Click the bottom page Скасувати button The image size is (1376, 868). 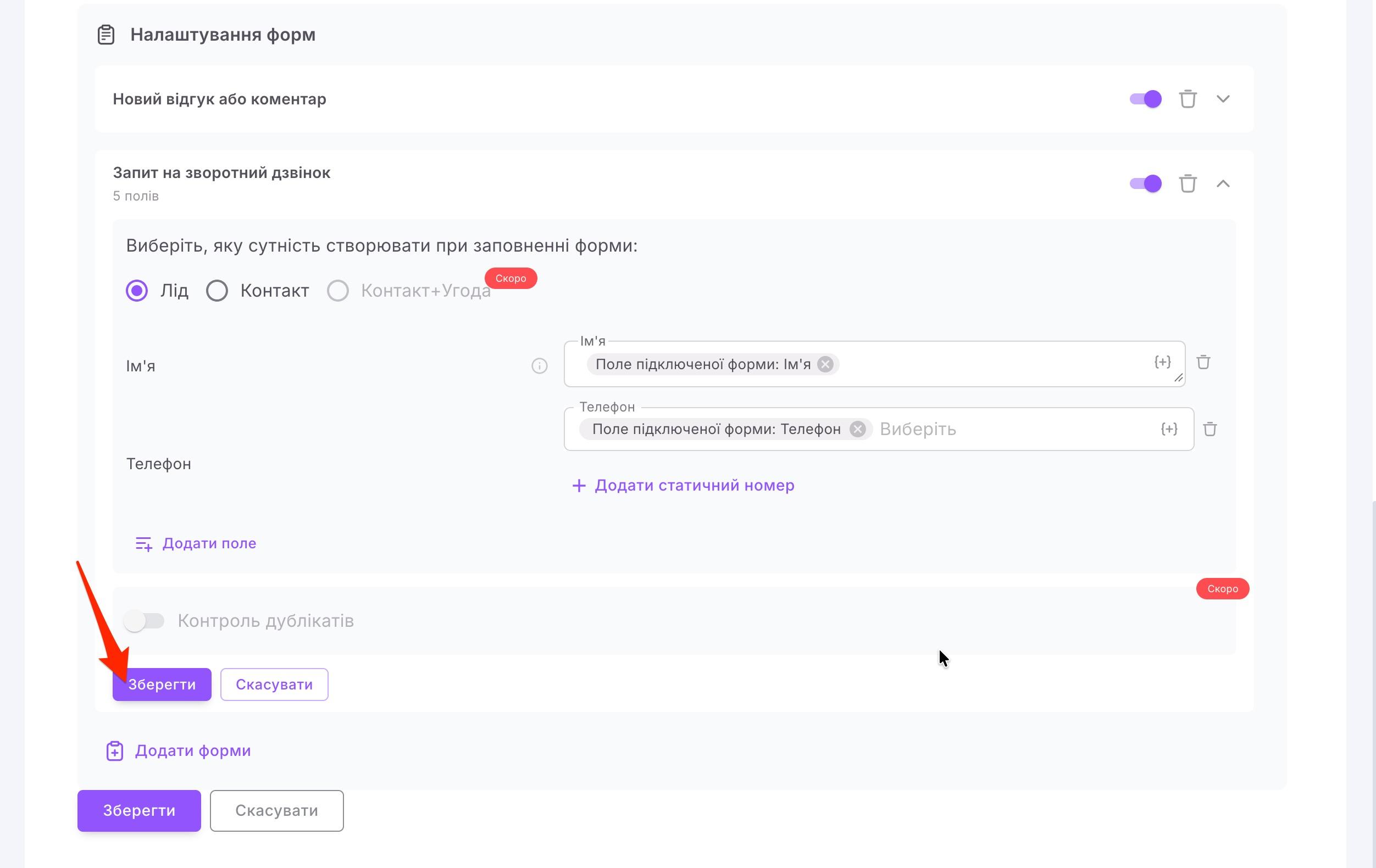tap(276, 811)
